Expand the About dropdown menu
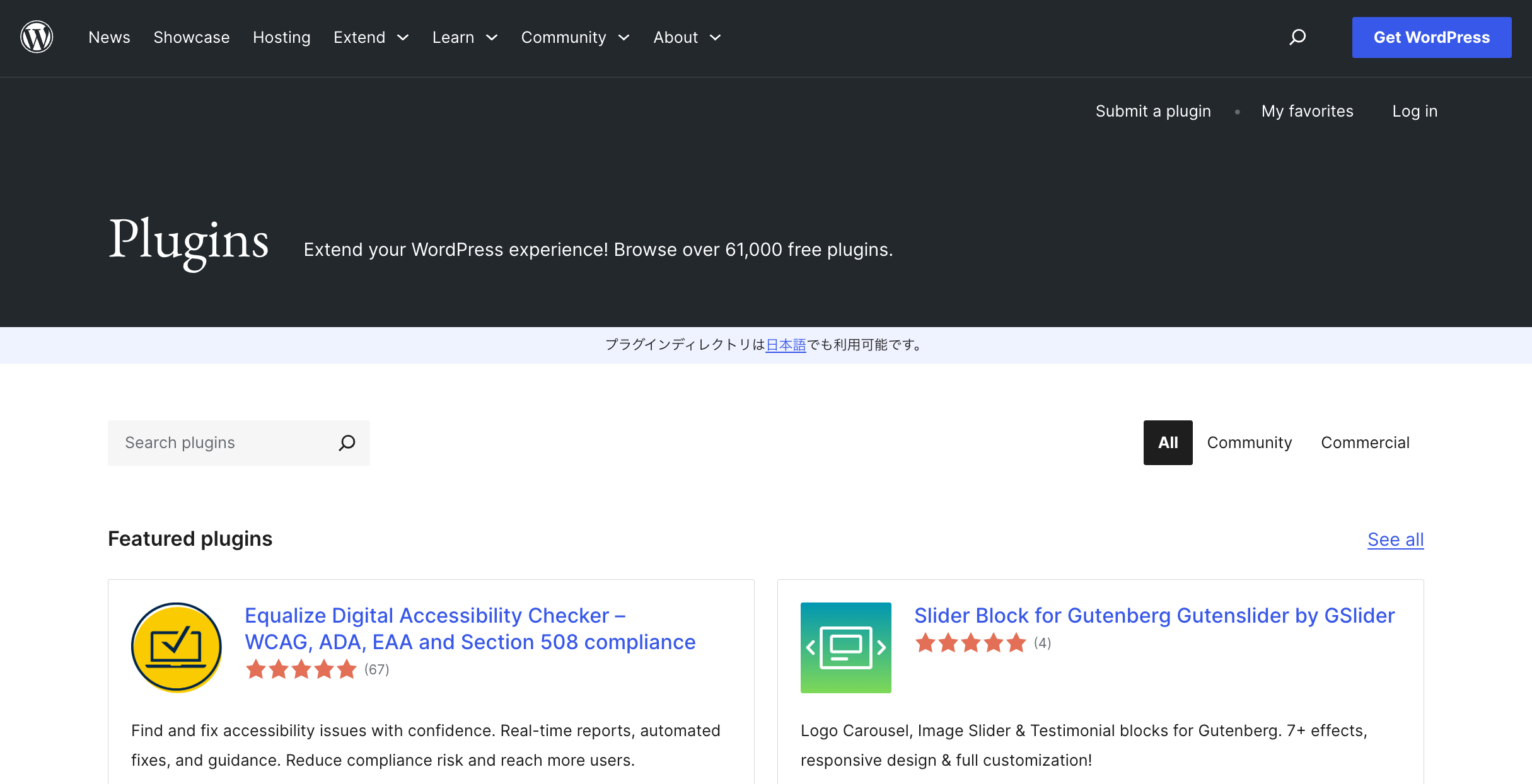 687,37
